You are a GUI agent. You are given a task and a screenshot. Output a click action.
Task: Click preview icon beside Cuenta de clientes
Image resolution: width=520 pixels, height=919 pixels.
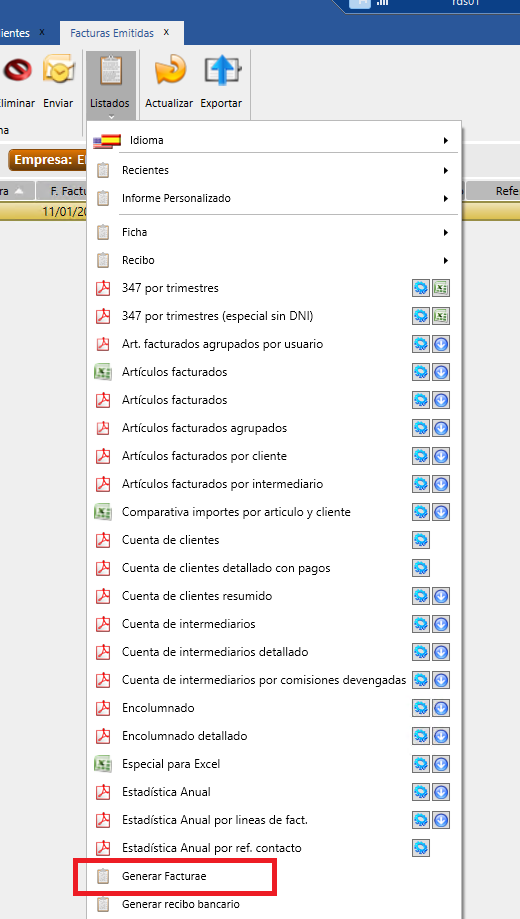421,540
